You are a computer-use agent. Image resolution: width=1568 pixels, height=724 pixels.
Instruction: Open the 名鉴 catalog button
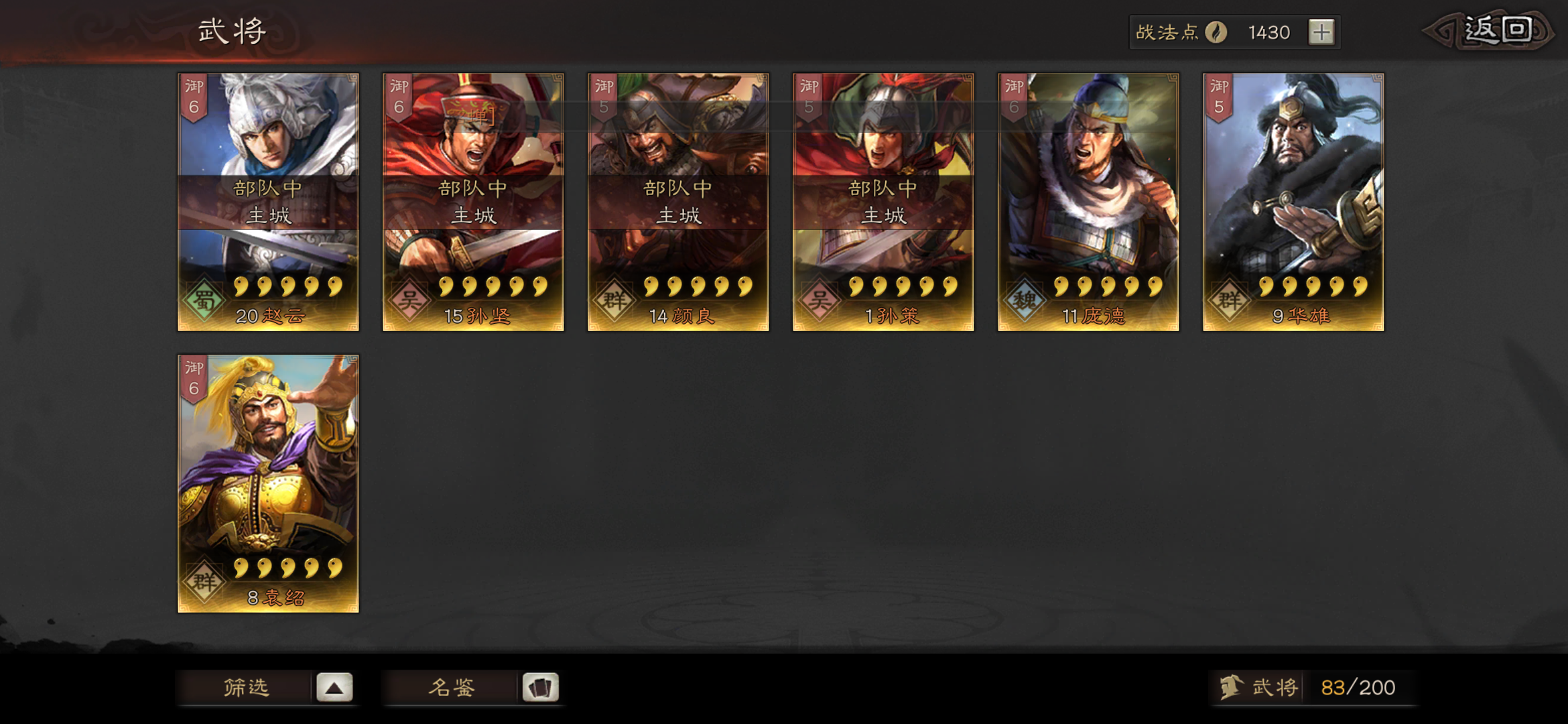click(452, 687)
